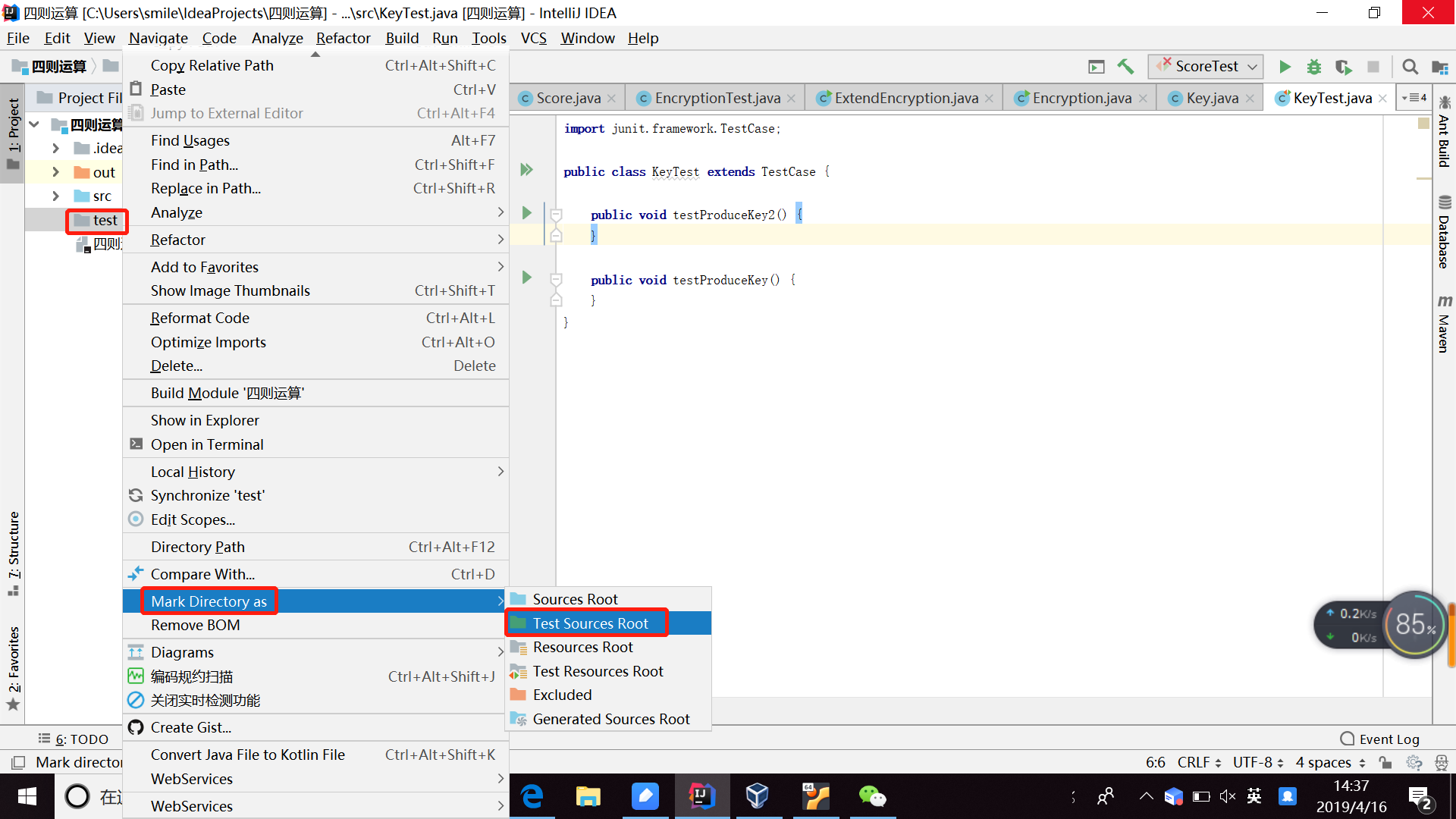Click the Diagrams icon in context menu
1456x819 pixels.
pos(136,652)
